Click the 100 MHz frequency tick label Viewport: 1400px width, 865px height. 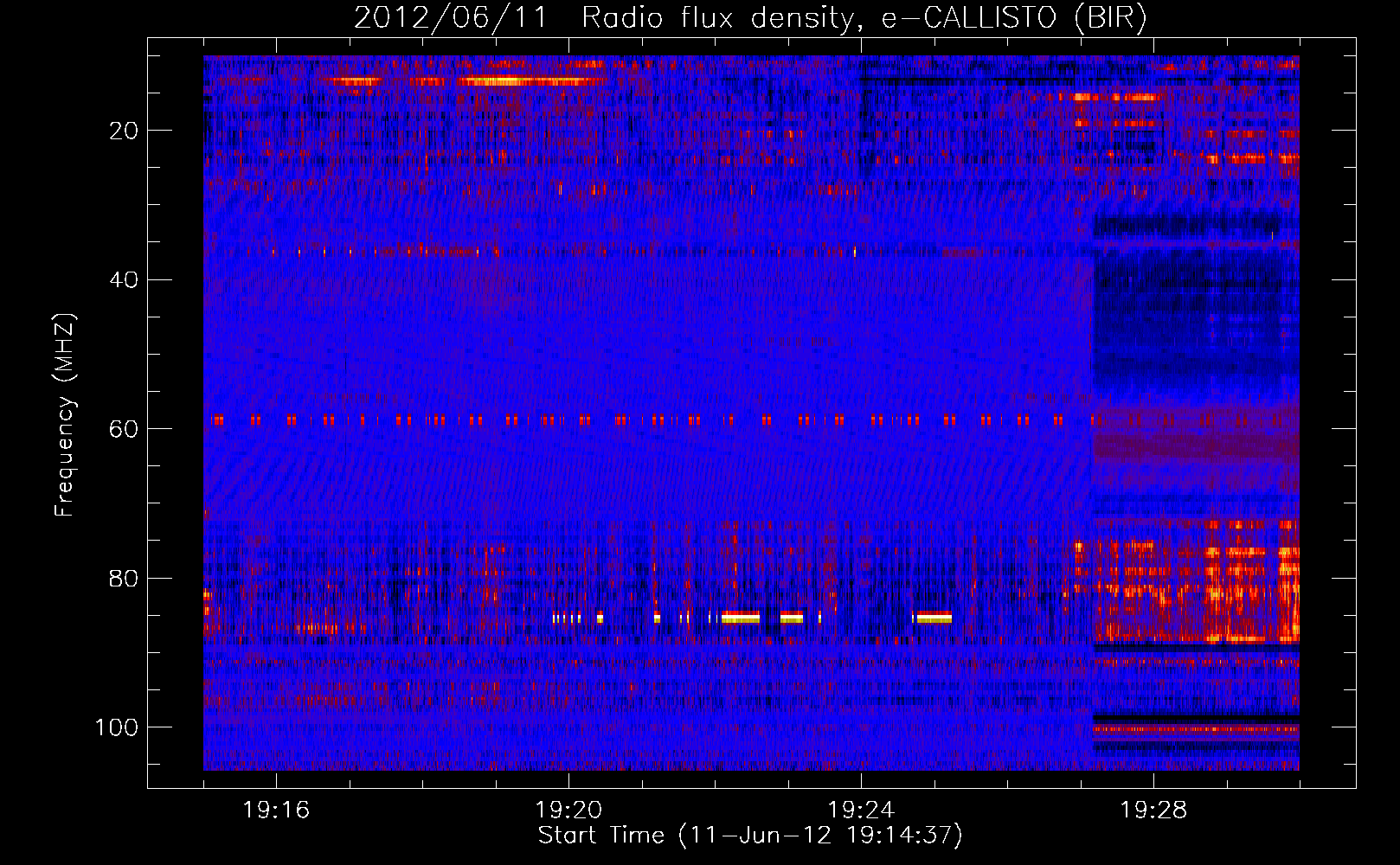point(117,727)
